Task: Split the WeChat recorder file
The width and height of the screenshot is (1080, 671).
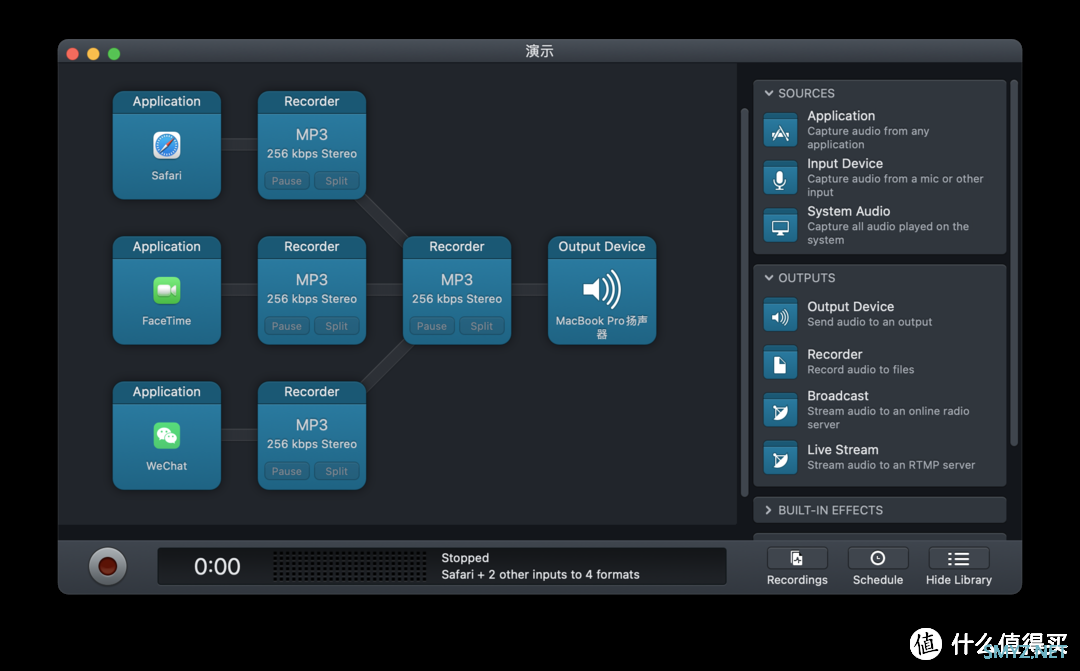Action: [336, 471]
